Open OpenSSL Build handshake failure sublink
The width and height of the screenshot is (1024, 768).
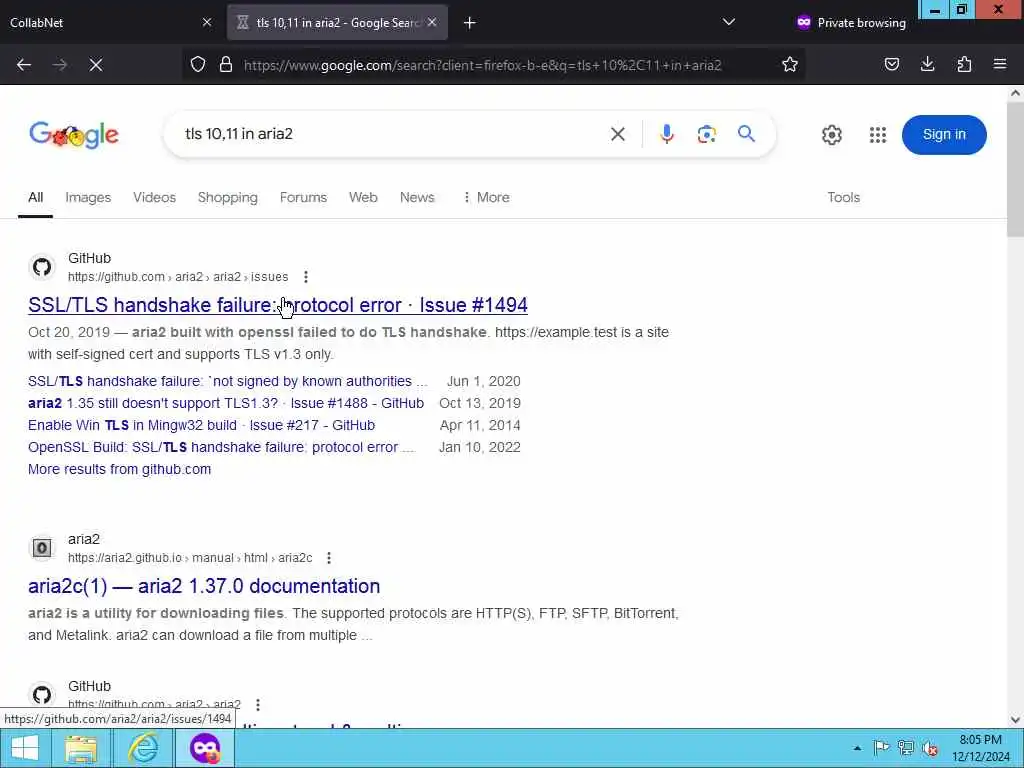221,447
